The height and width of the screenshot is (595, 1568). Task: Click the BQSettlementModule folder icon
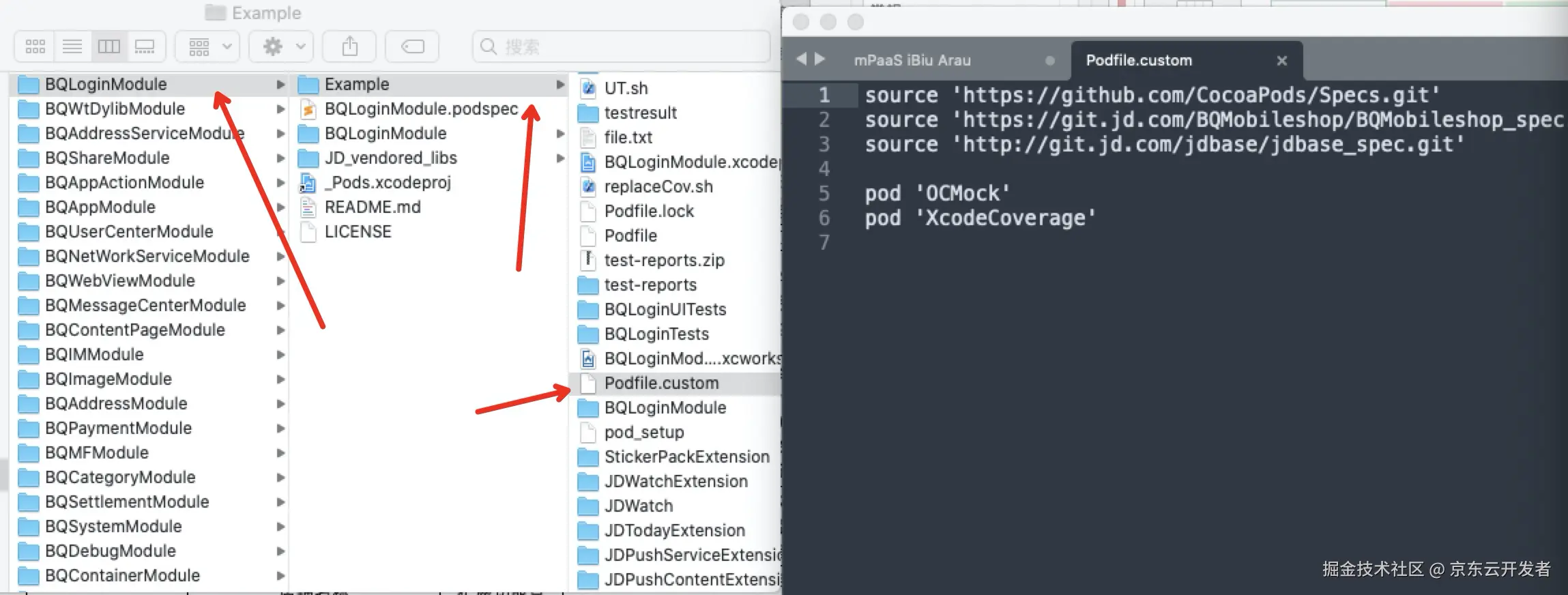click(28, 502)
